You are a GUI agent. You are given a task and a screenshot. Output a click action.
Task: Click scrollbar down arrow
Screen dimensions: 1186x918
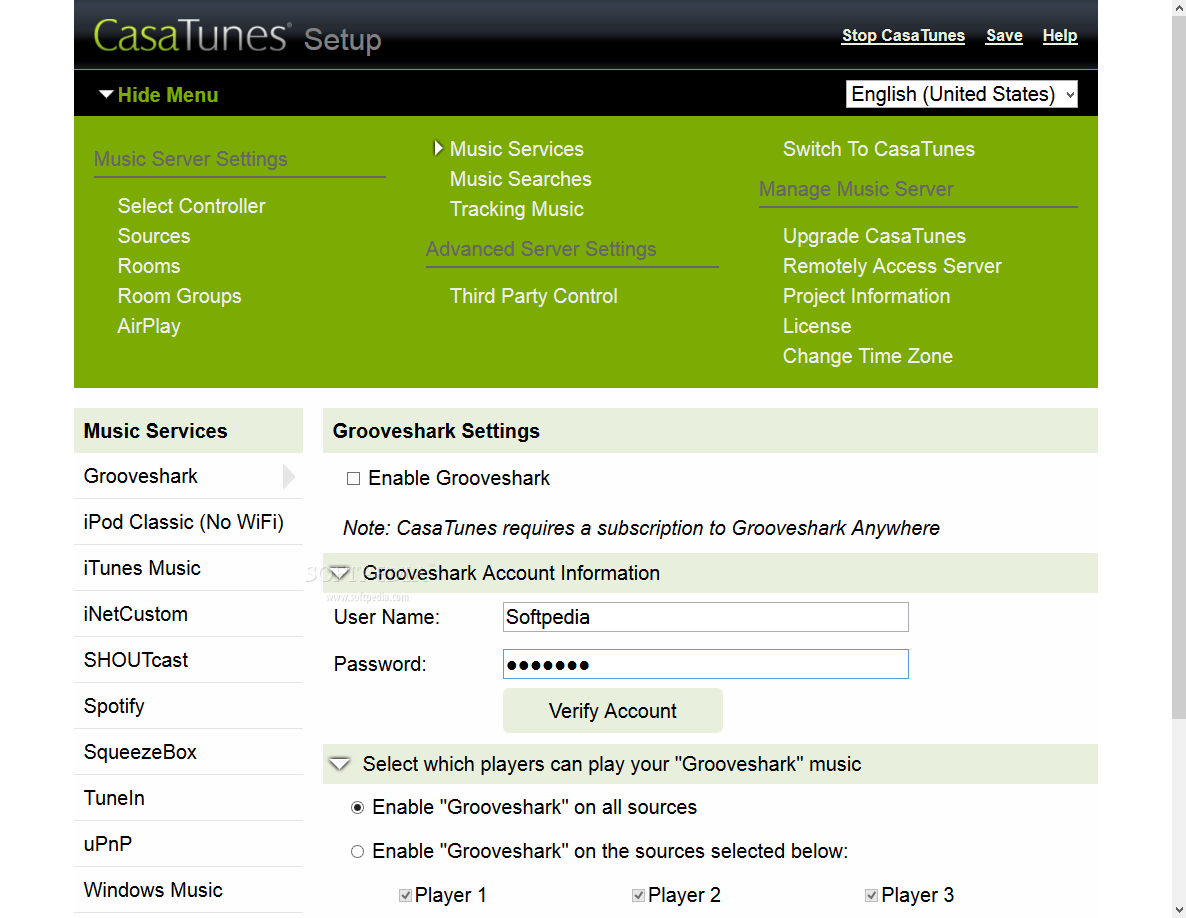pyautogui.click(x=1178, y=910)
